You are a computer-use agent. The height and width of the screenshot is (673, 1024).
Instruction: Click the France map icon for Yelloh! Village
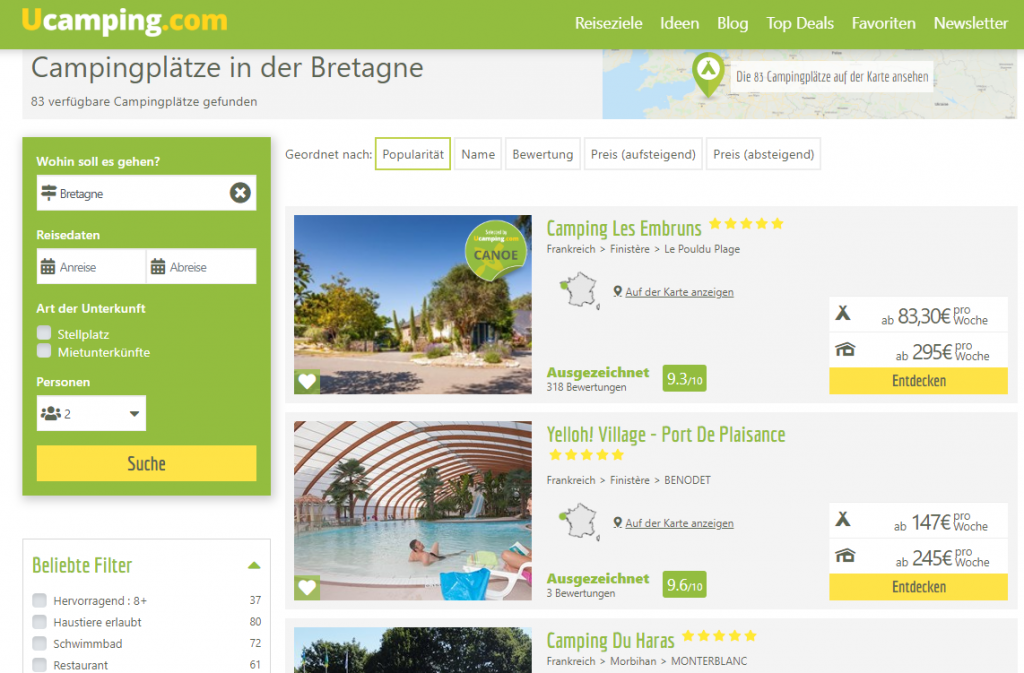click(x=580, y=522)
